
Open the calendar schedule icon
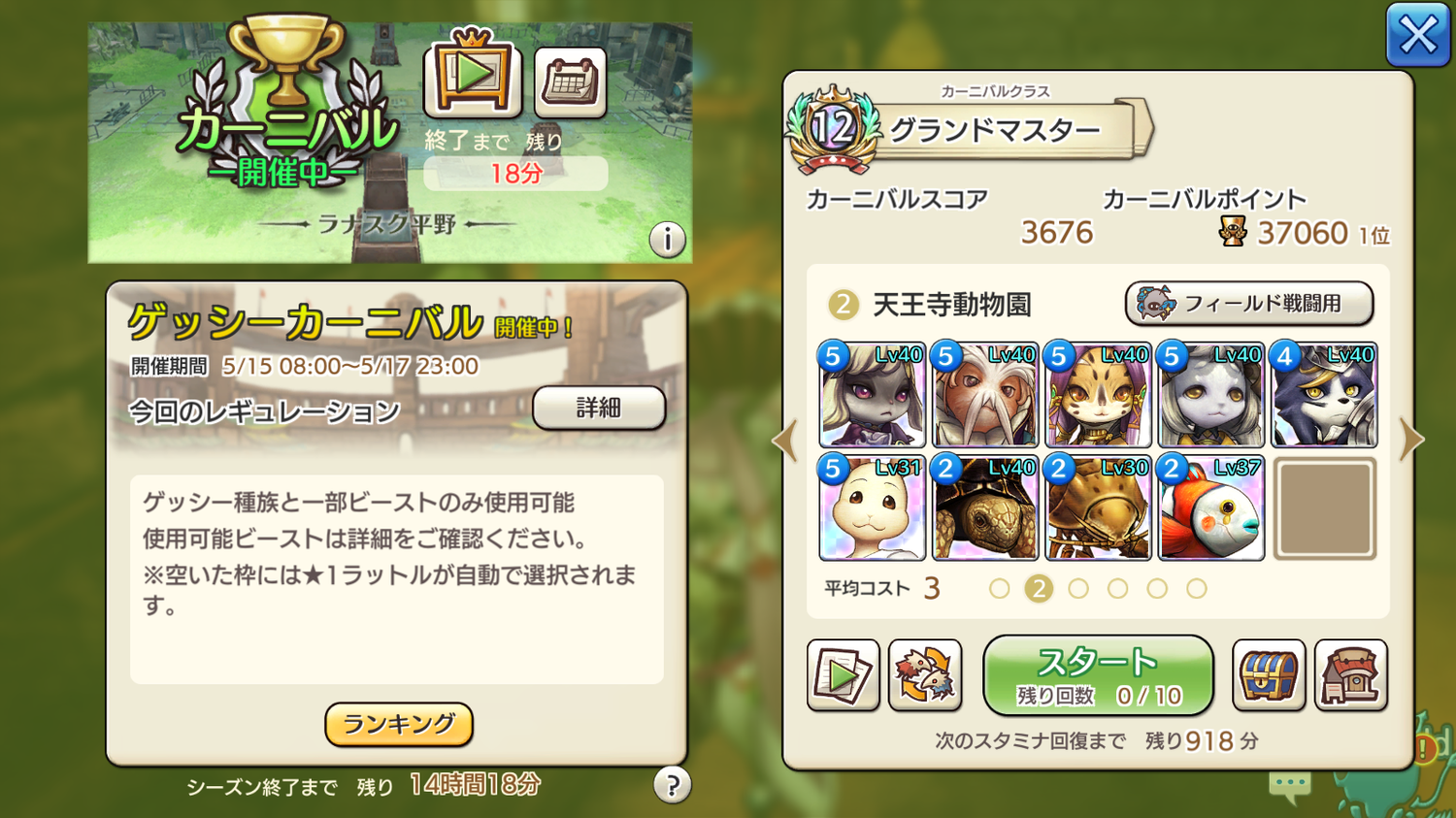click(x=571, y=82)
